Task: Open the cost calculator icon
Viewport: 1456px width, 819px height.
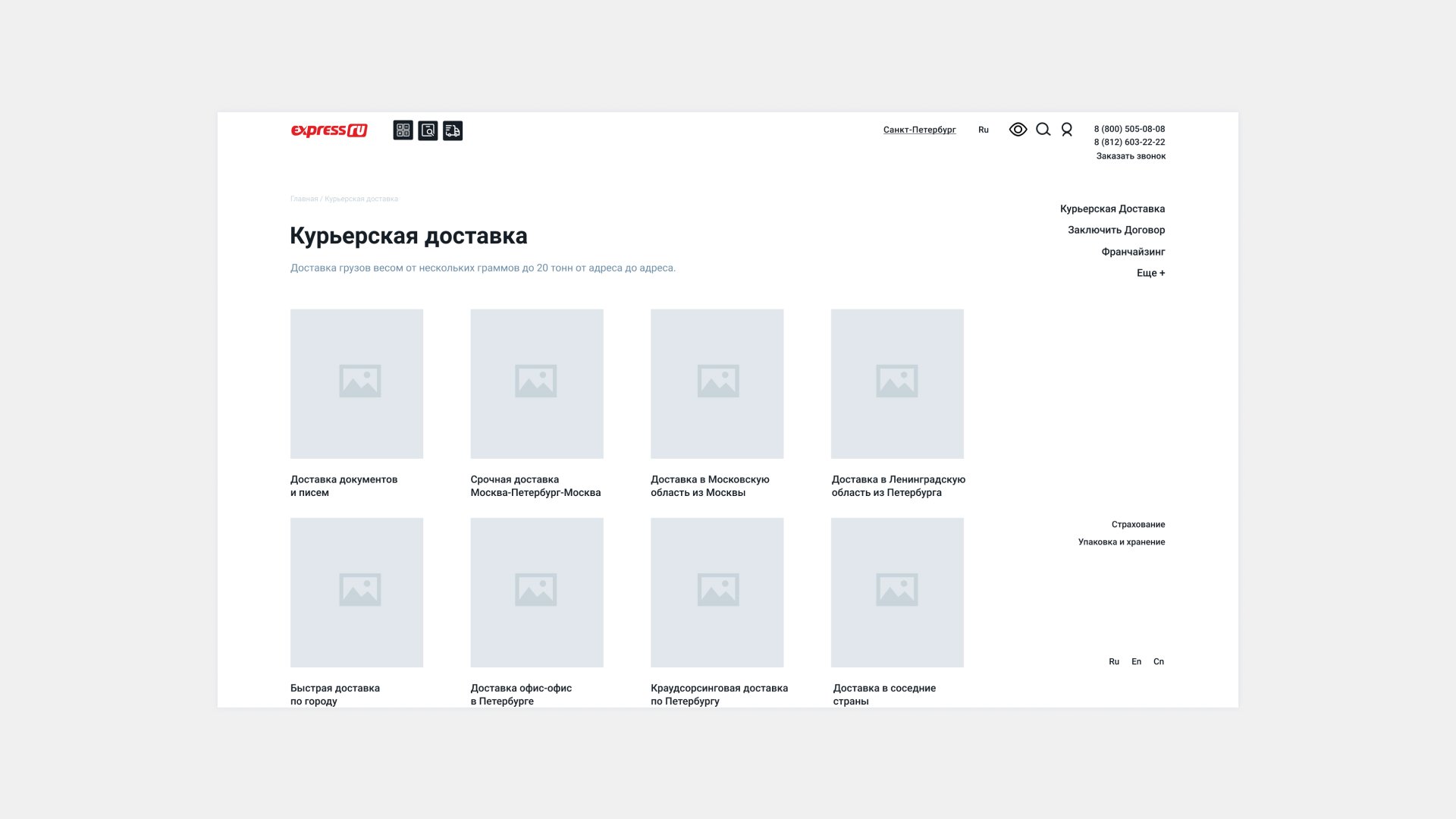Action: pos(403,130)
